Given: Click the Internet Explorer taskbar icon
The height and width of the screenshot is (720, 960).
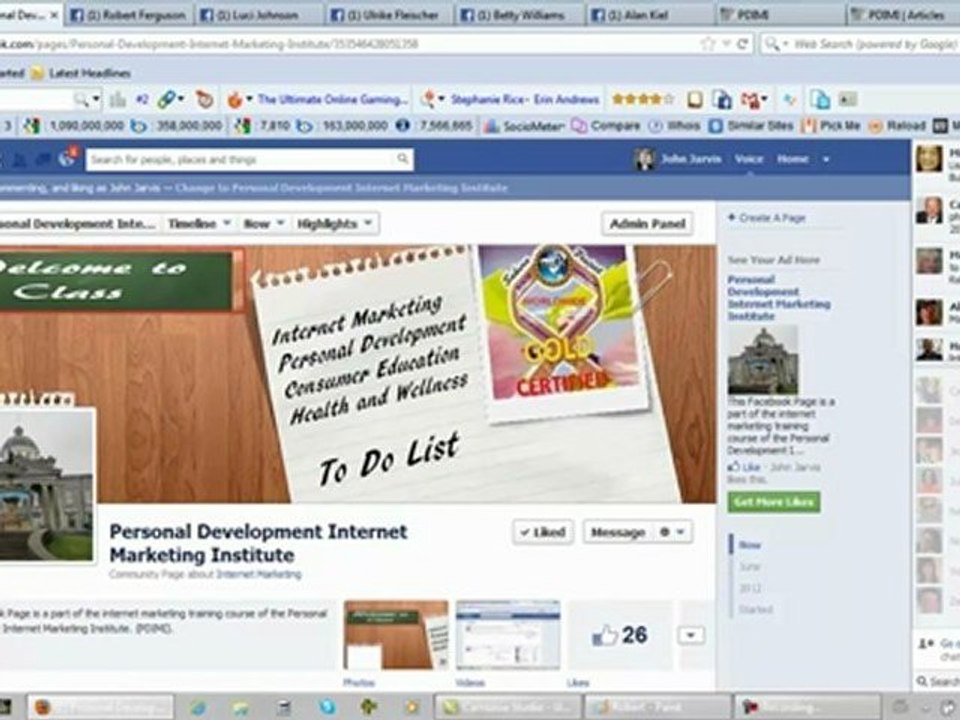Looking at the screenshot, I should [x=197, y=707].
